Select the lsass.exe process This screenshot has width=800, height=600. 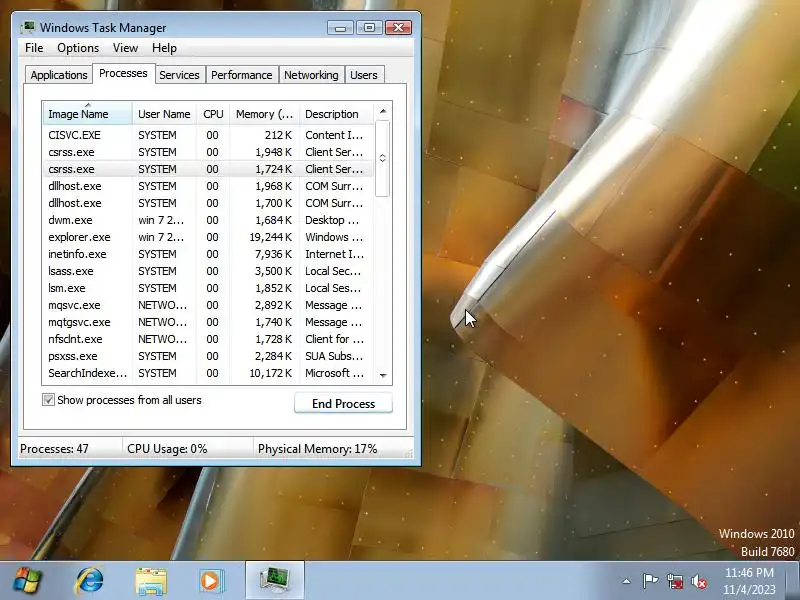(x=208, y=271)
